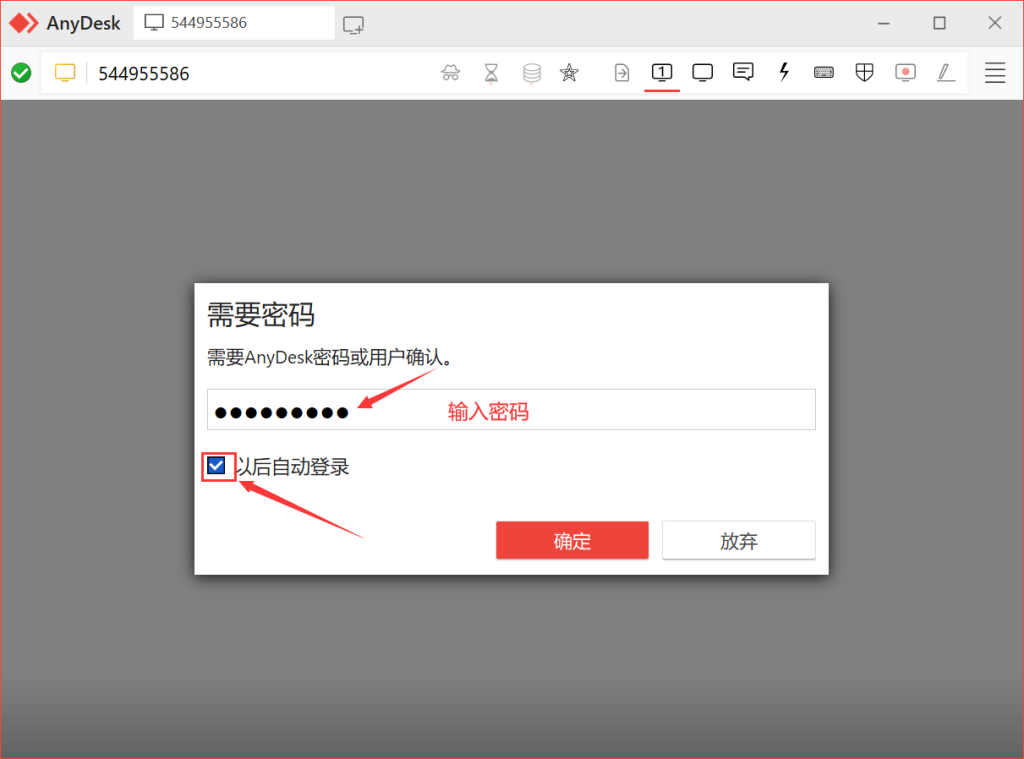Select the 544955586 session tab
The width and height of the screenshot is (1024, 759).
click(234, 23)
